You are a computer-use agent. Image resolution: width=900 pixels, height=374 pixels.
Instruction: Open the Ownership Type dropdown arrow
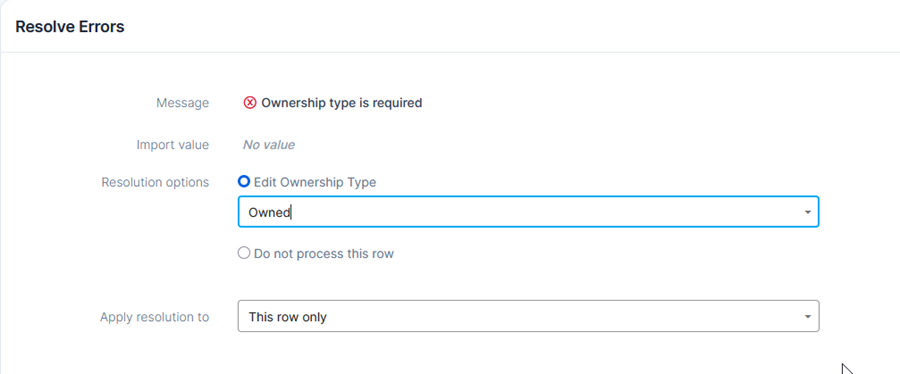(x=808, y=212)
